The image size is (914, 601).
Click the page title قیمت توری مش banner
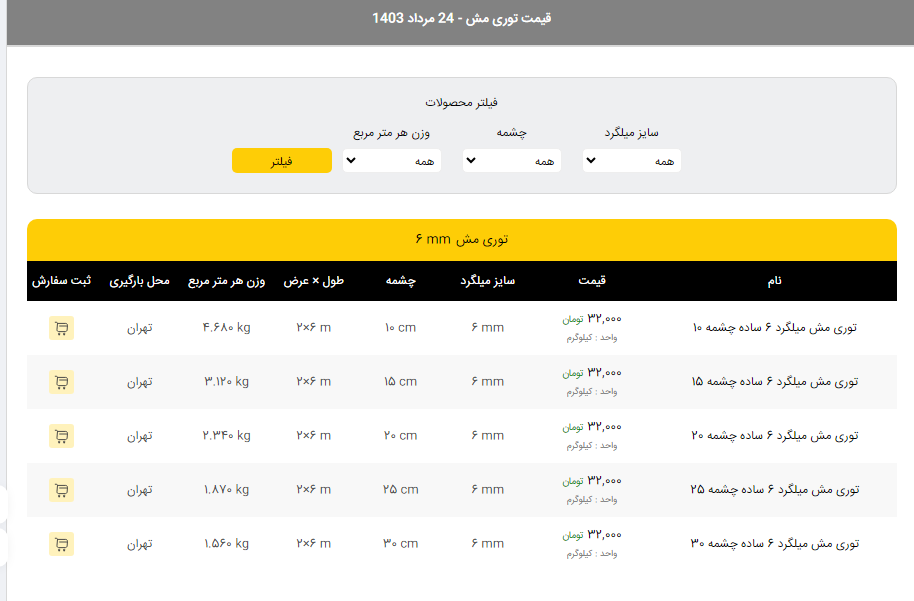click(461, 19)
